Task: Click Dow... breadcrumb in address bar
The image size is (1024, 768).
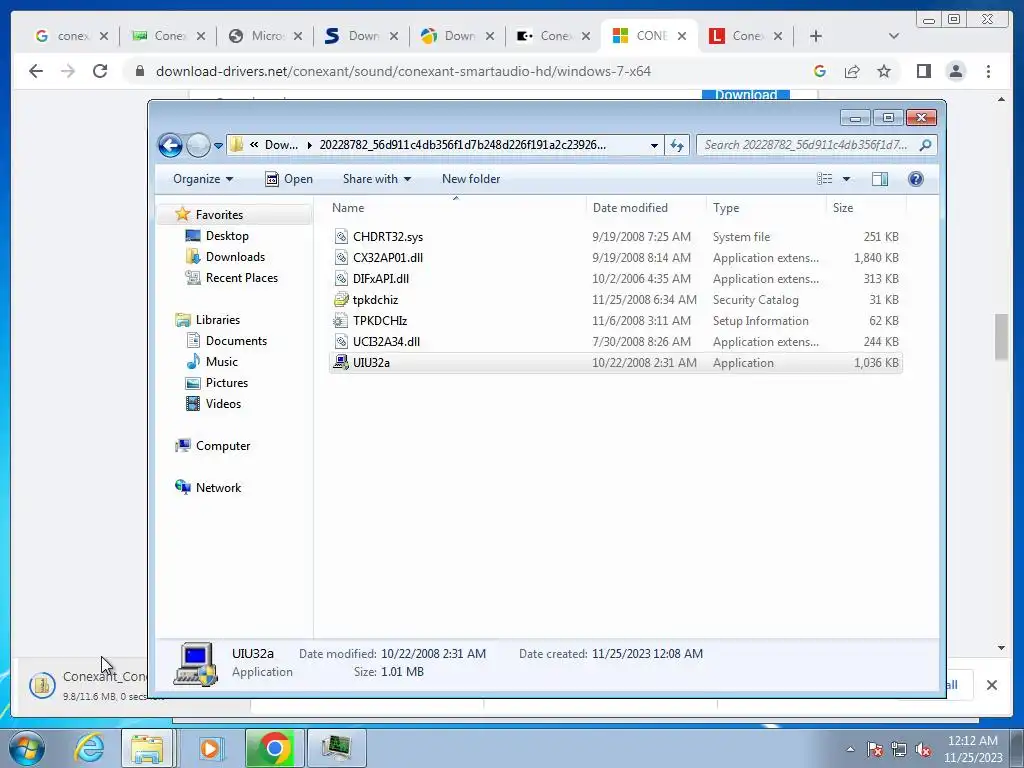Action: coord(281,145)
